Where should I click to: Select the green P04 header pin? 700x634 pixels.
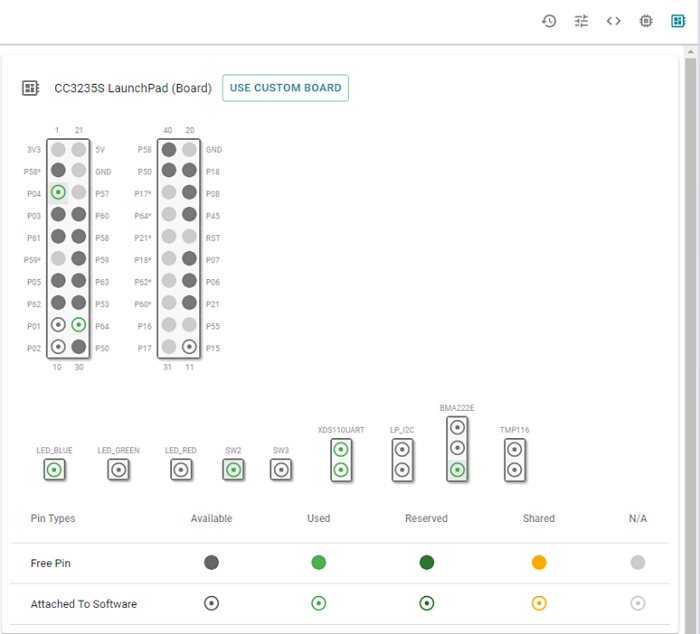coord(58,193)
